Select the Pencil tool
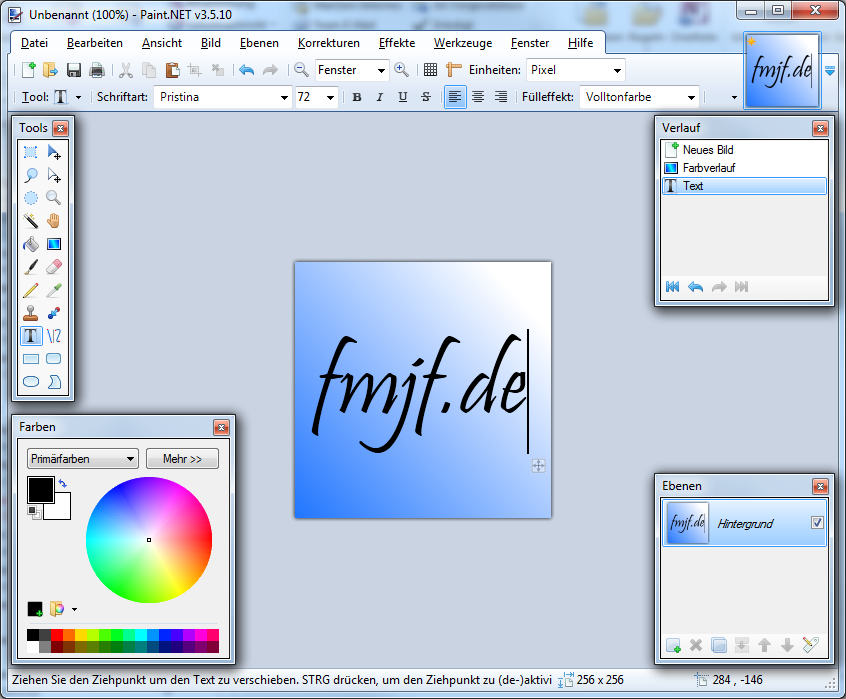Screen dimensions: 846x699 pyautogui.click(x=31, y=290)
